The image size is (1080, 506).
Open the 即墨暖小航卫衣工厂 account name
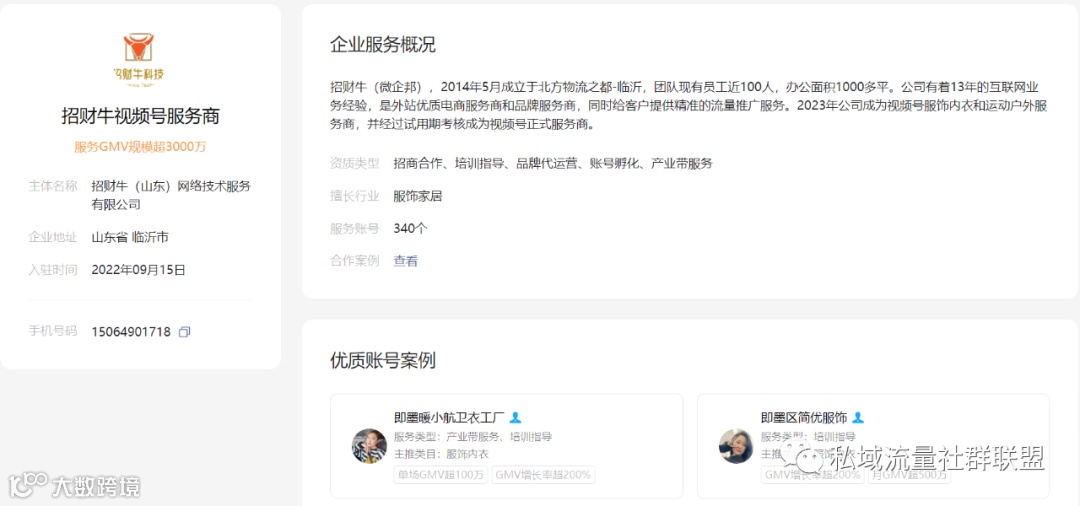pos(450,417)
